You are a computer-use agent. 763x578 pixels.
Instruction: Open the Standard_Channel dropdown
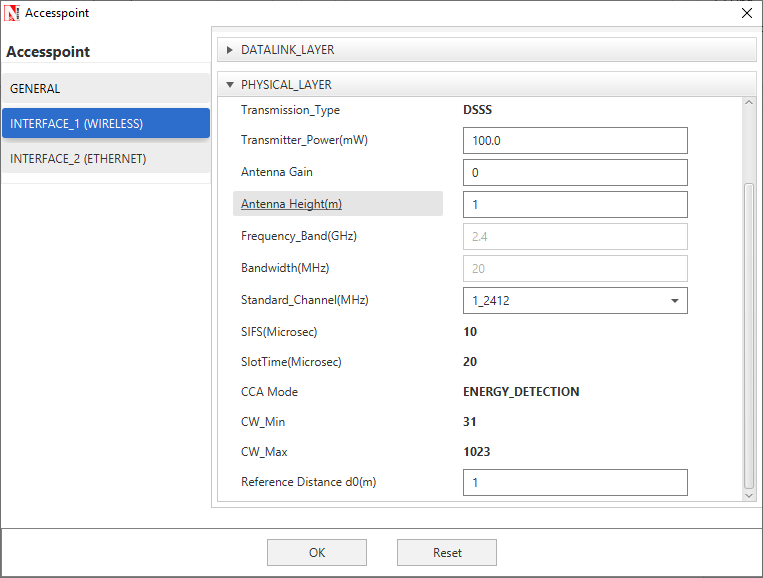674,300
